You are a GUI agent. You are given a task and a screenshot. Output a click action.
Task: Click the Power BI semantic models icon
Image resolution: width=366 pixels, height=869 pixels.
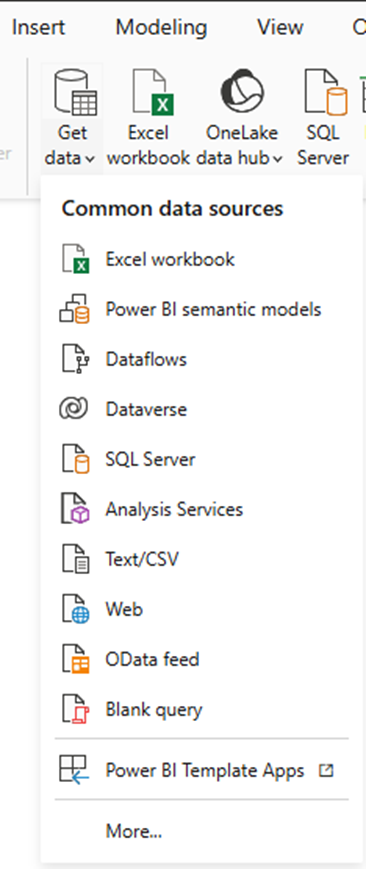(x=75, y=309)
